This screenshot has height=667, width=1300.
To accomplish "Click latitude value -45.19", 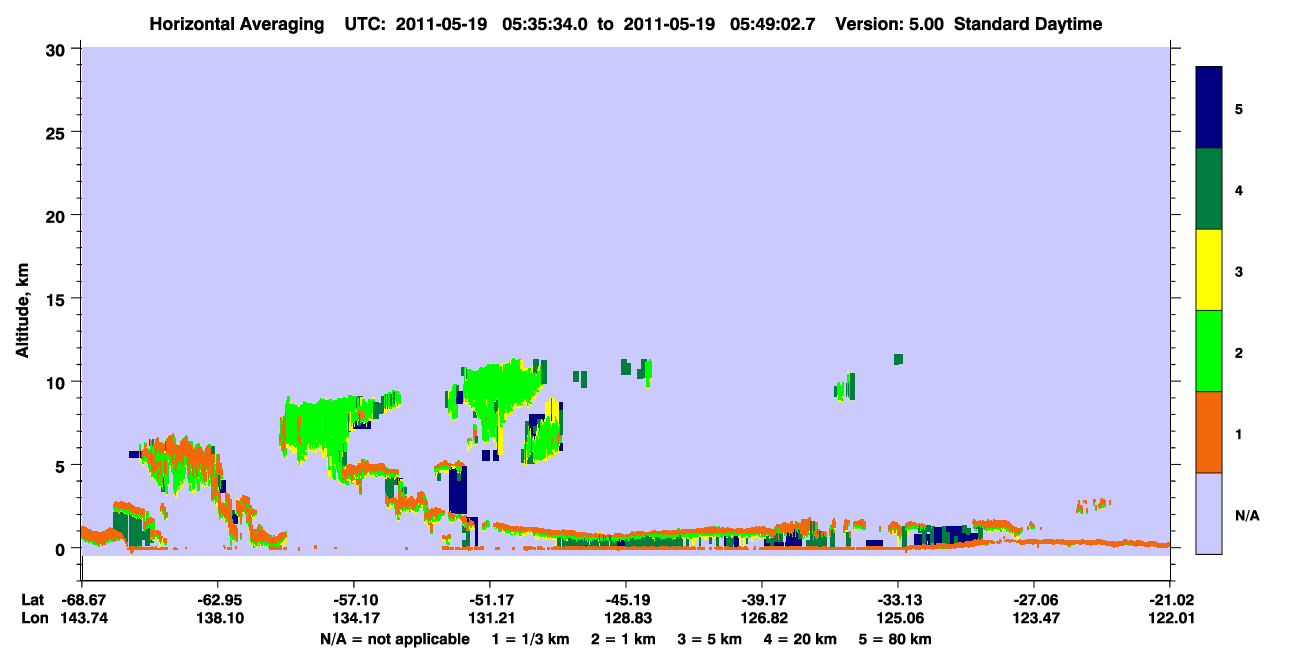I will (x=626, y=600).
